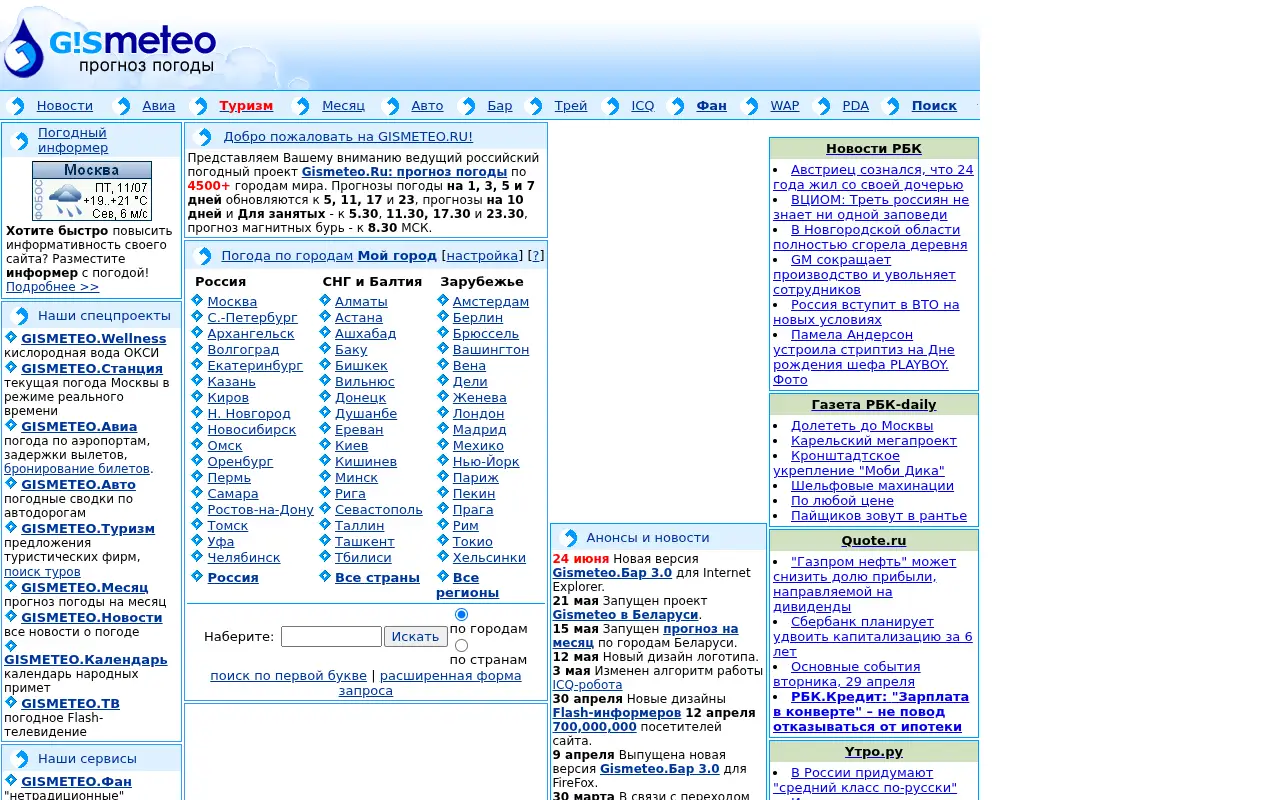Go to the Месяц section
1280x800 pixels.
tap(343, 106)
